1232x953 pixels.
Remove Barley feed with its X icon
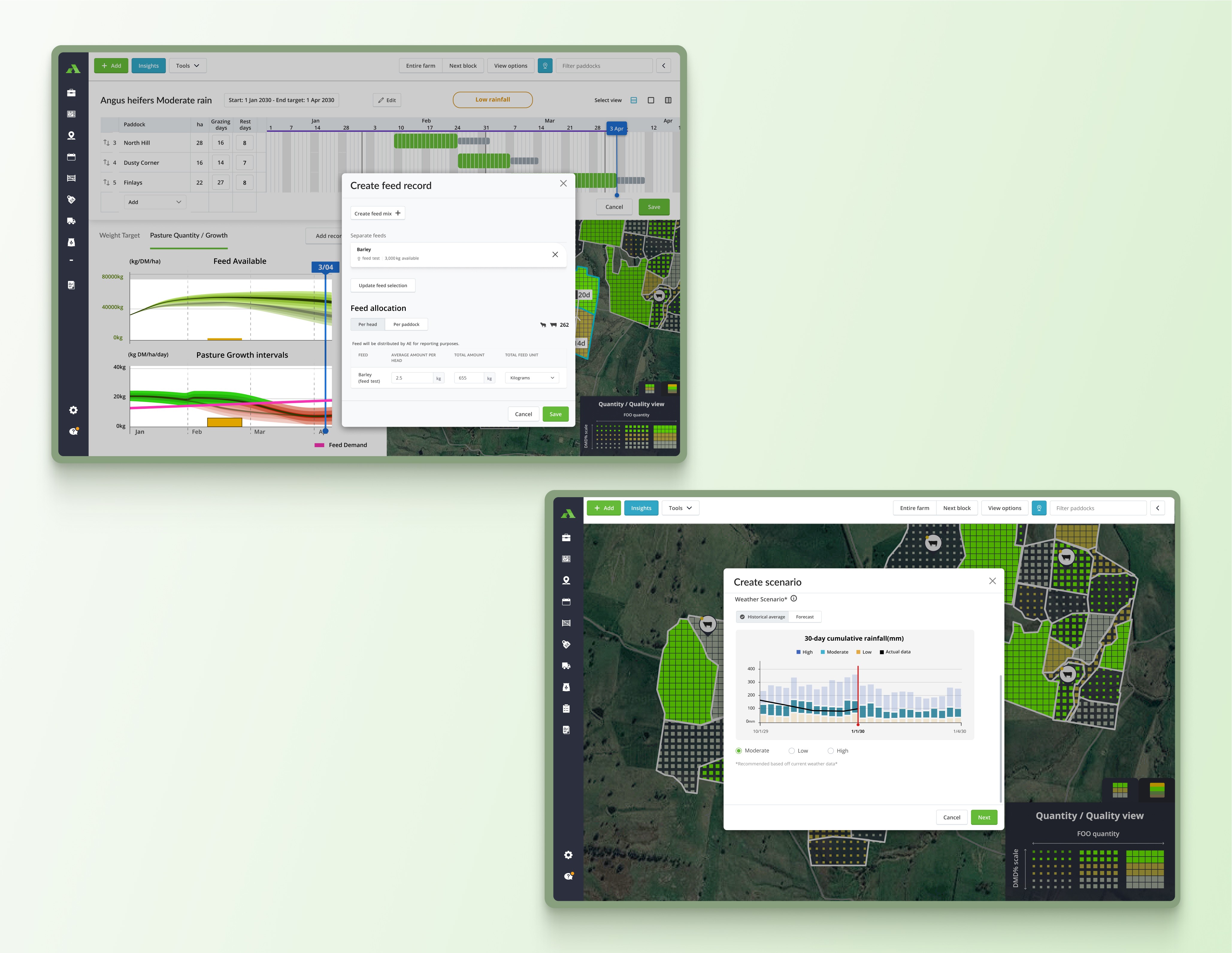pos(555,255)
